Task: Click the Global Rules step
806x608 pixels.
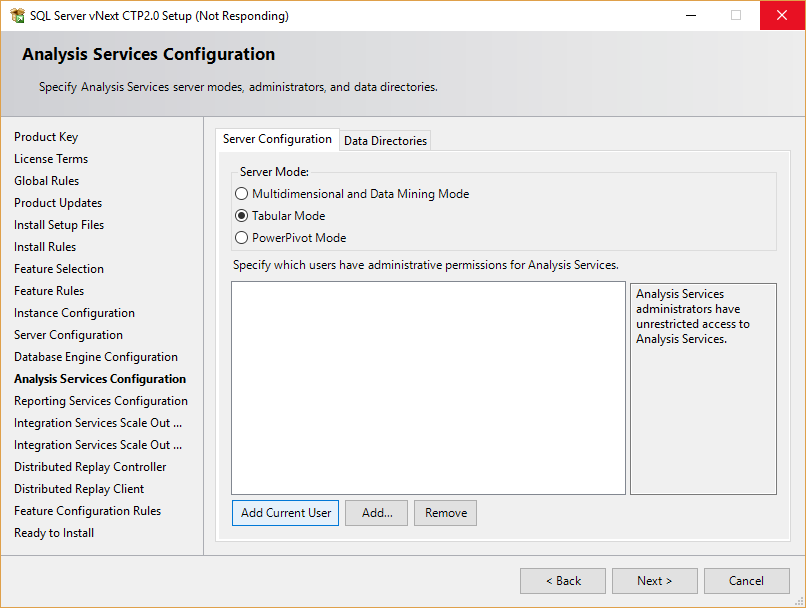Action: [x=47, y=181]
